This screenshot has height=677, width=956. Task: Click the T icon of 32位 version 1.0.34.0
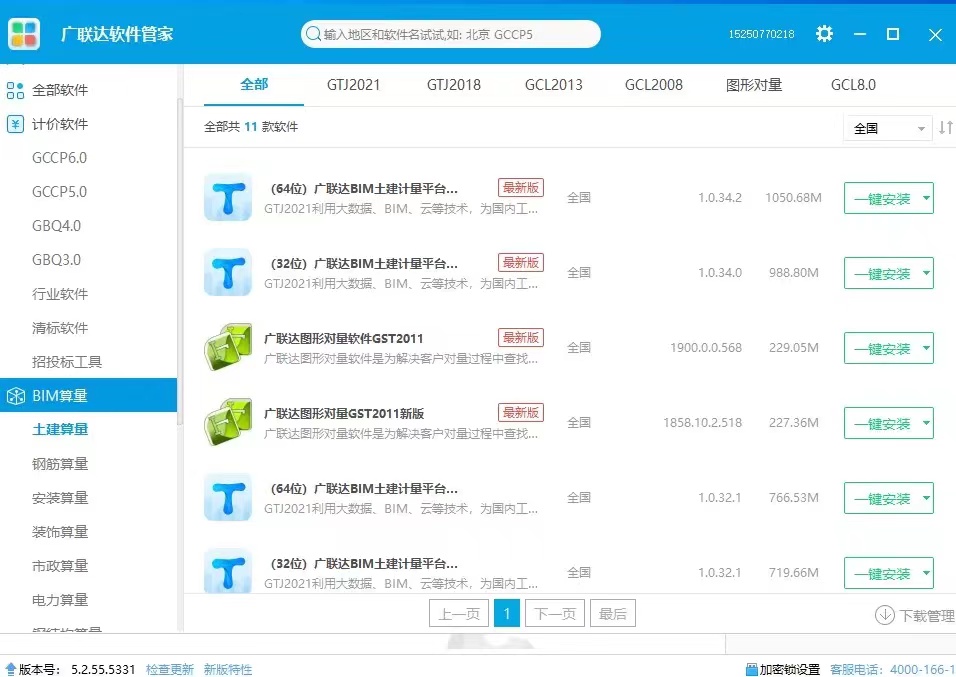(228, 272)
